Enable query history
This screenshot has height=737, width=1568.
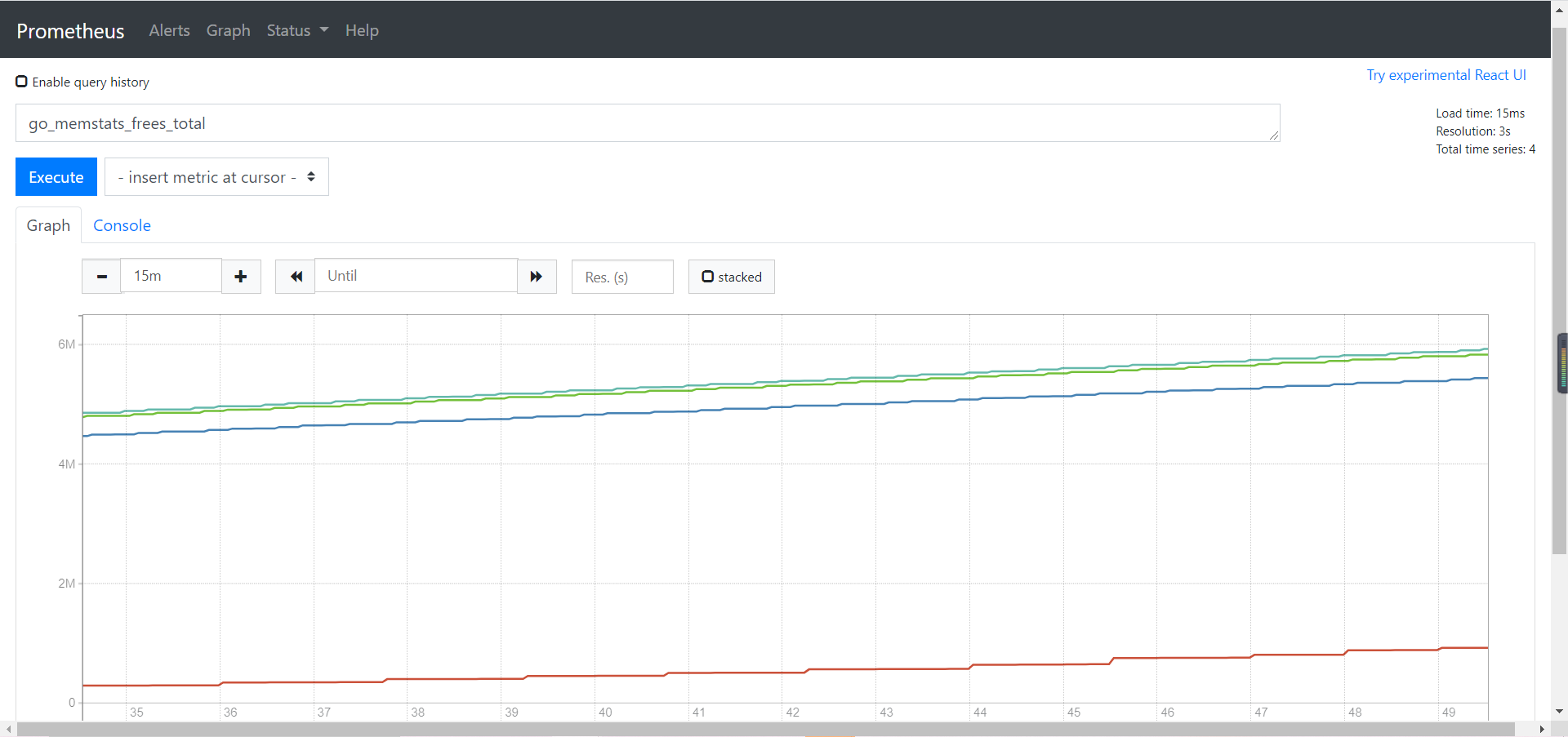click(21, 81)
